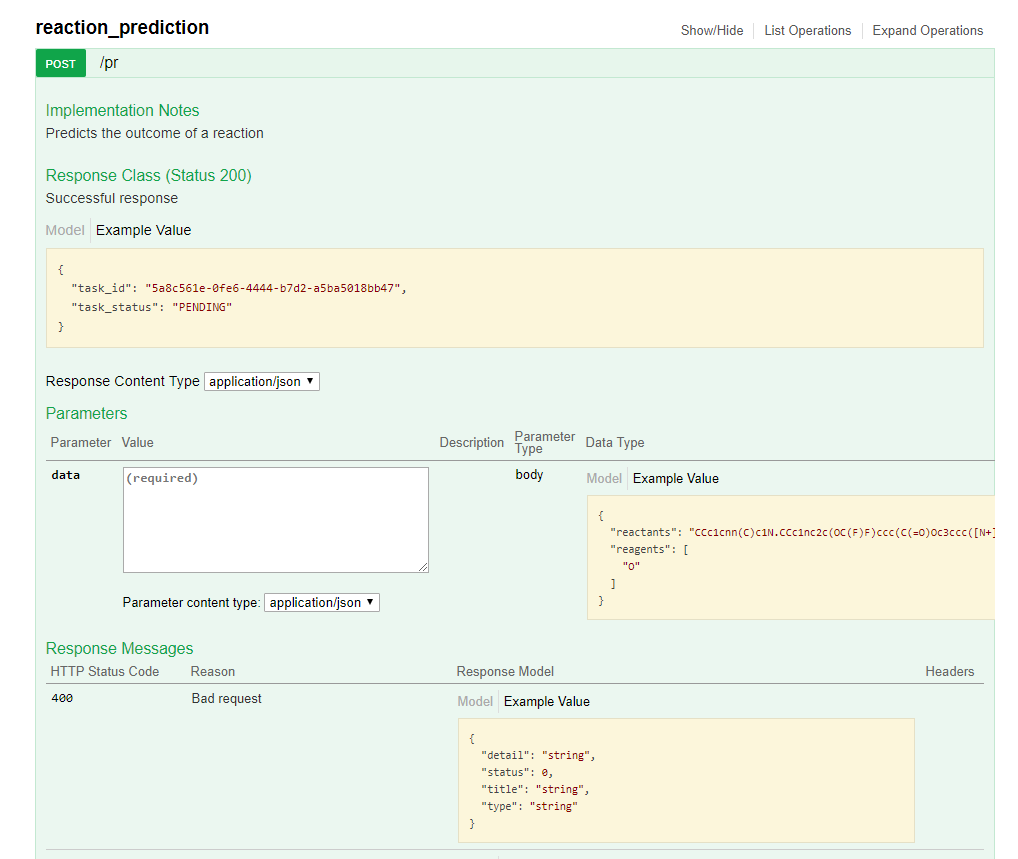This screenshot has height=859, width=1018.
Task: Select Example Value tab under Response Class
Action: point(143,230)
